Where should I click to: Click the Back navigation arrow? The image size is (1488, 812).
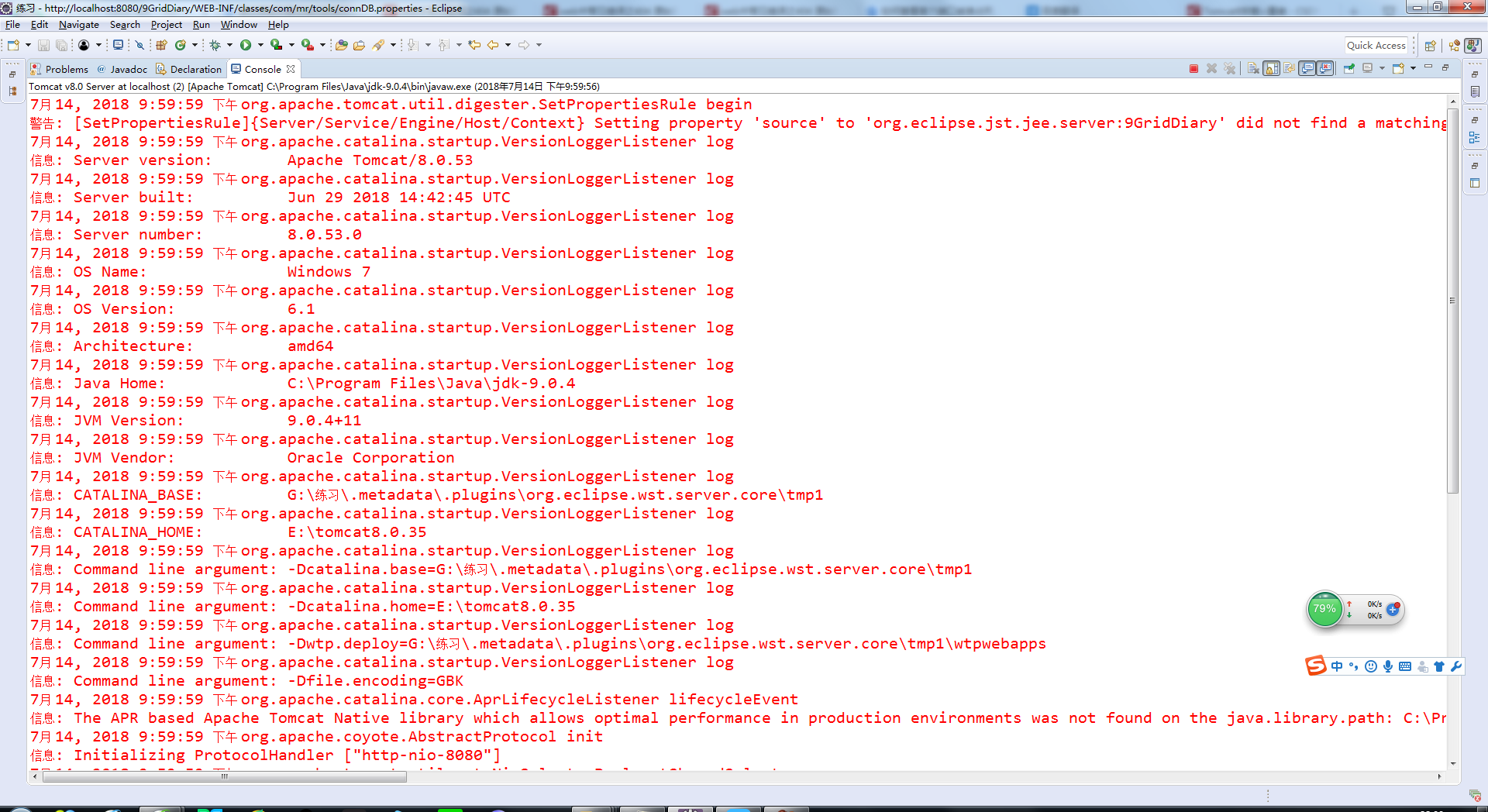coord(493,45)
